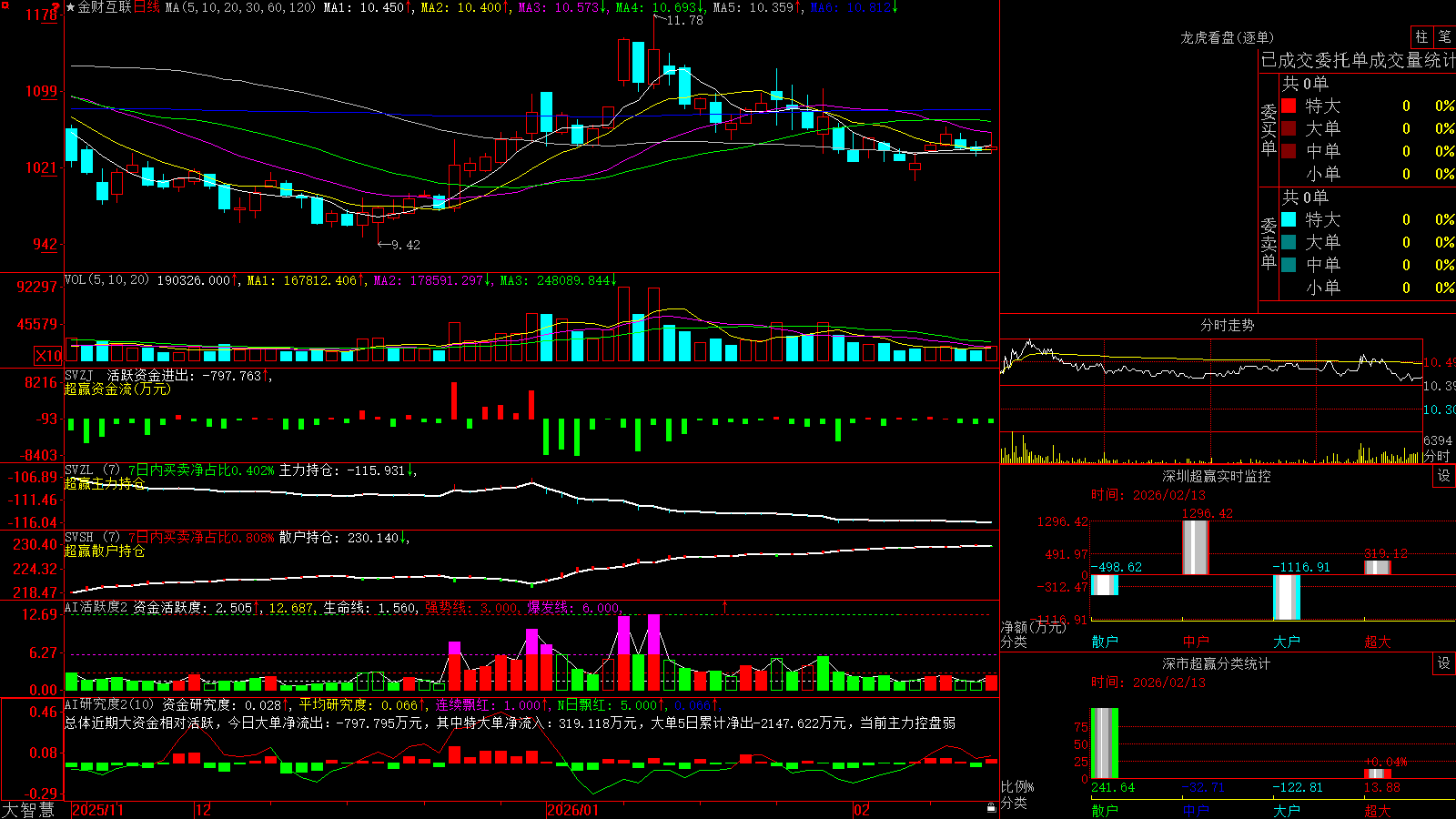Image resolution: width=1456 pixels, height=819 pixels.
Task: Toggle the 日线 period label
Action: coord(147,7)
